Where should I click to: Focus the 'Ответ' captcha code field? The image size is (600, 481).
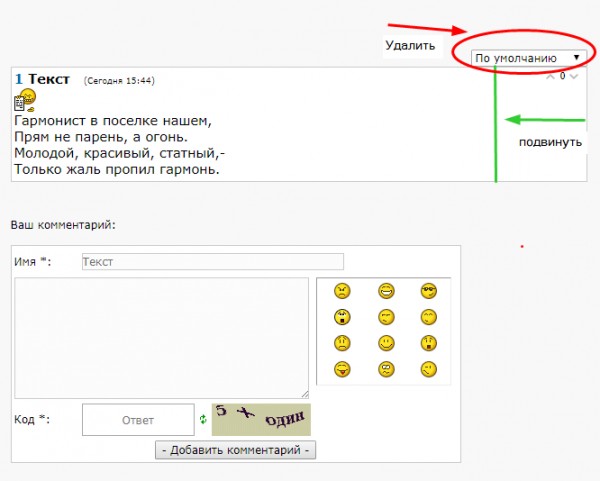[138, 420]
